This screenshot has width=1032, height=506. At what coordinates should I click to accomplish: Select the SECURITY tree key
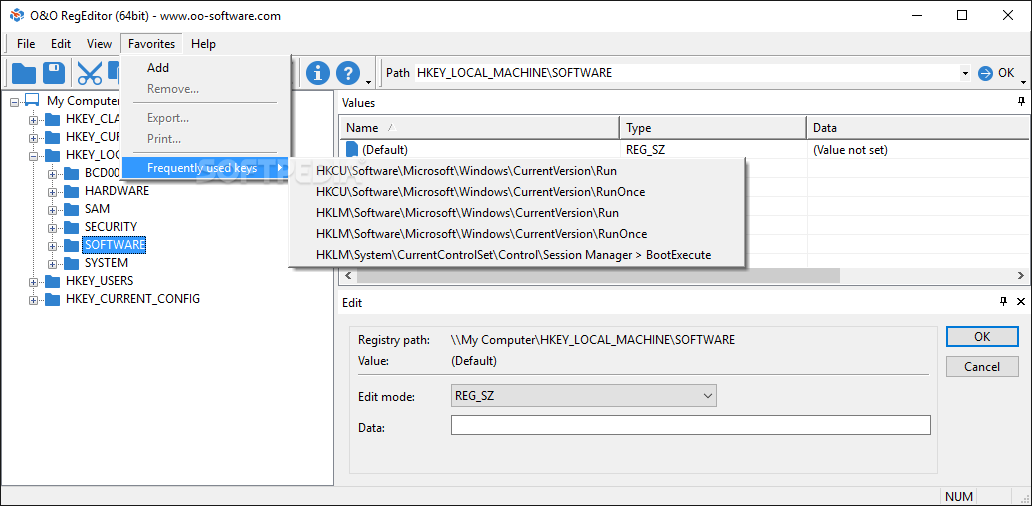[x=111, y=226]
